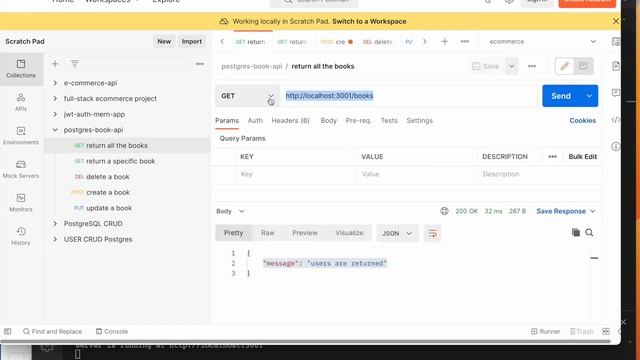Open the request three-dot menu beside Save
The image size is (640, 360).
pyautogui.click(x=532, y=66)
